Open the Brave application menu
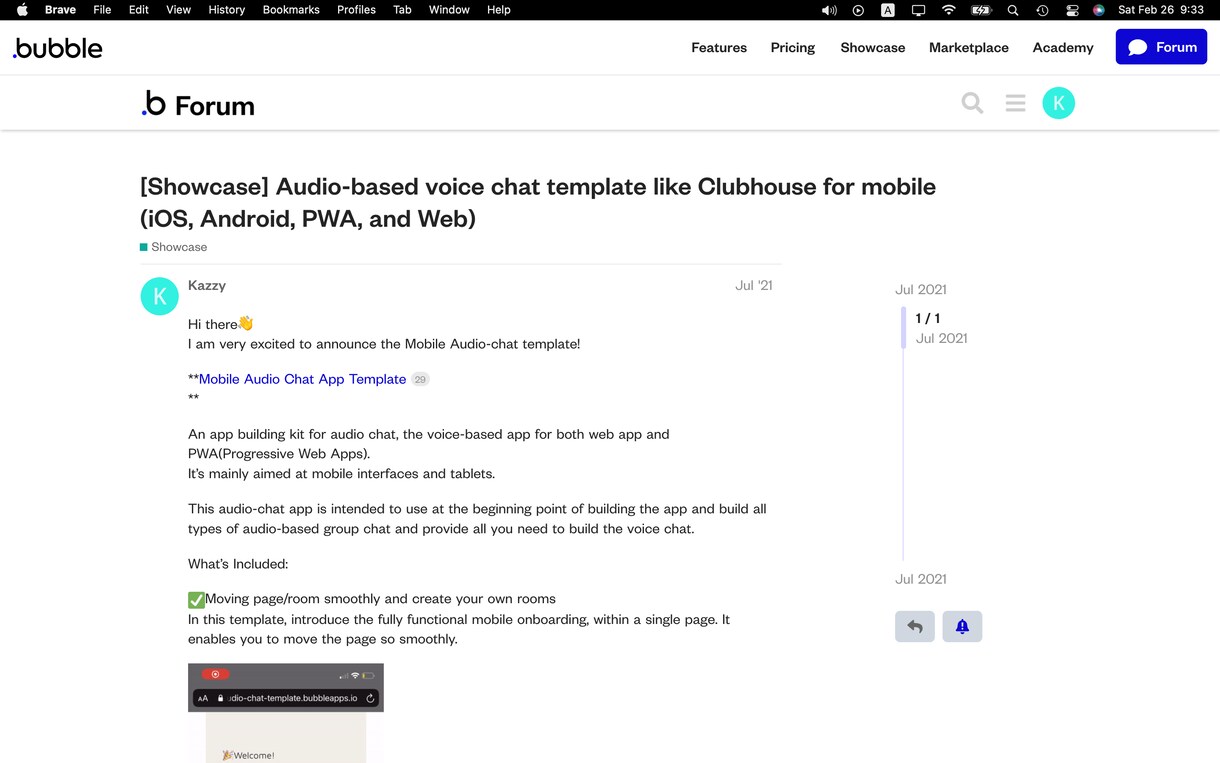Image resolution: width=1220 pixels, height=763 pixels. coord(61,10)
